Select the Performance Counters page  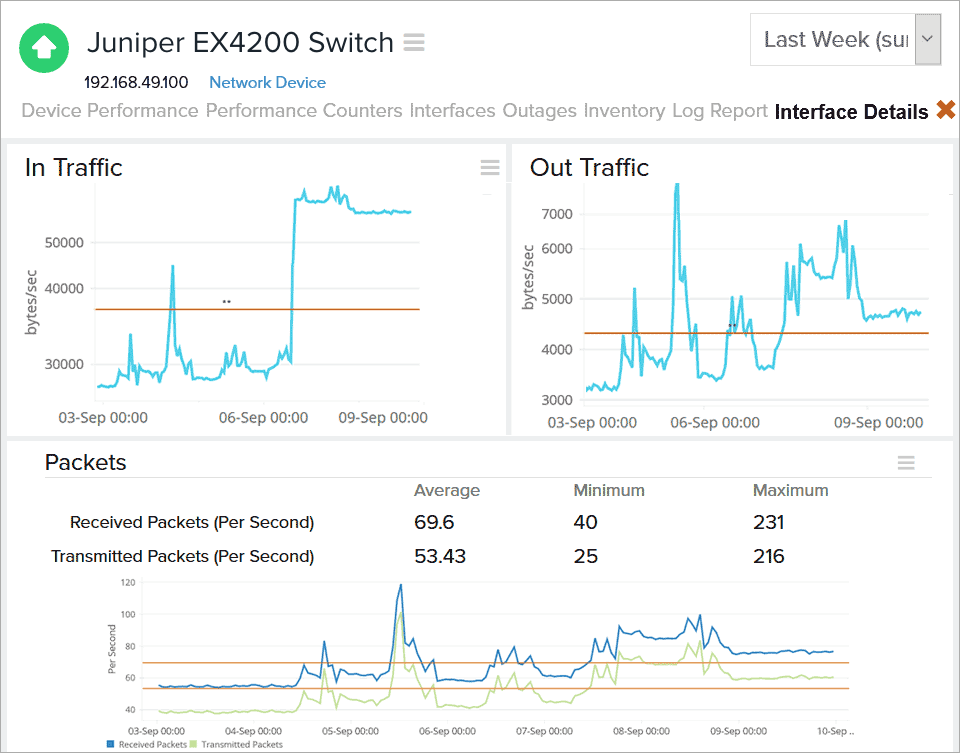pyautogui.click(x=303, y=111)
